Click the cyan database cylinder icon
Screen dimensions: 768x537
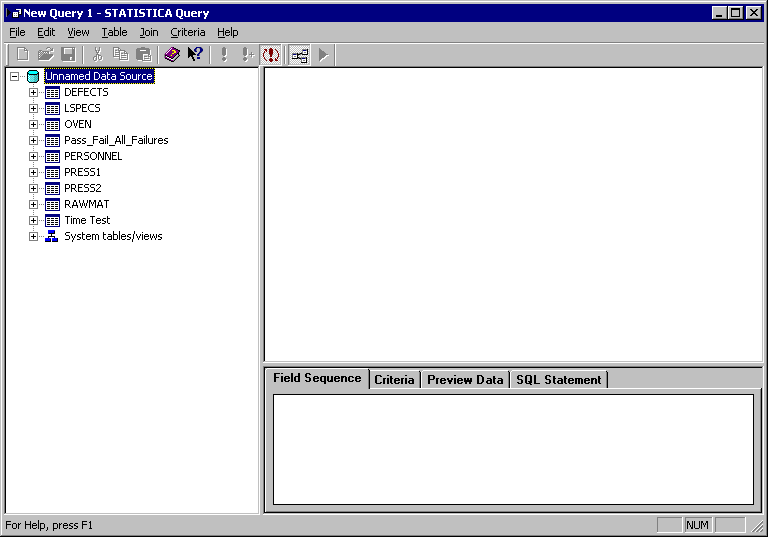tap(33, 76)
